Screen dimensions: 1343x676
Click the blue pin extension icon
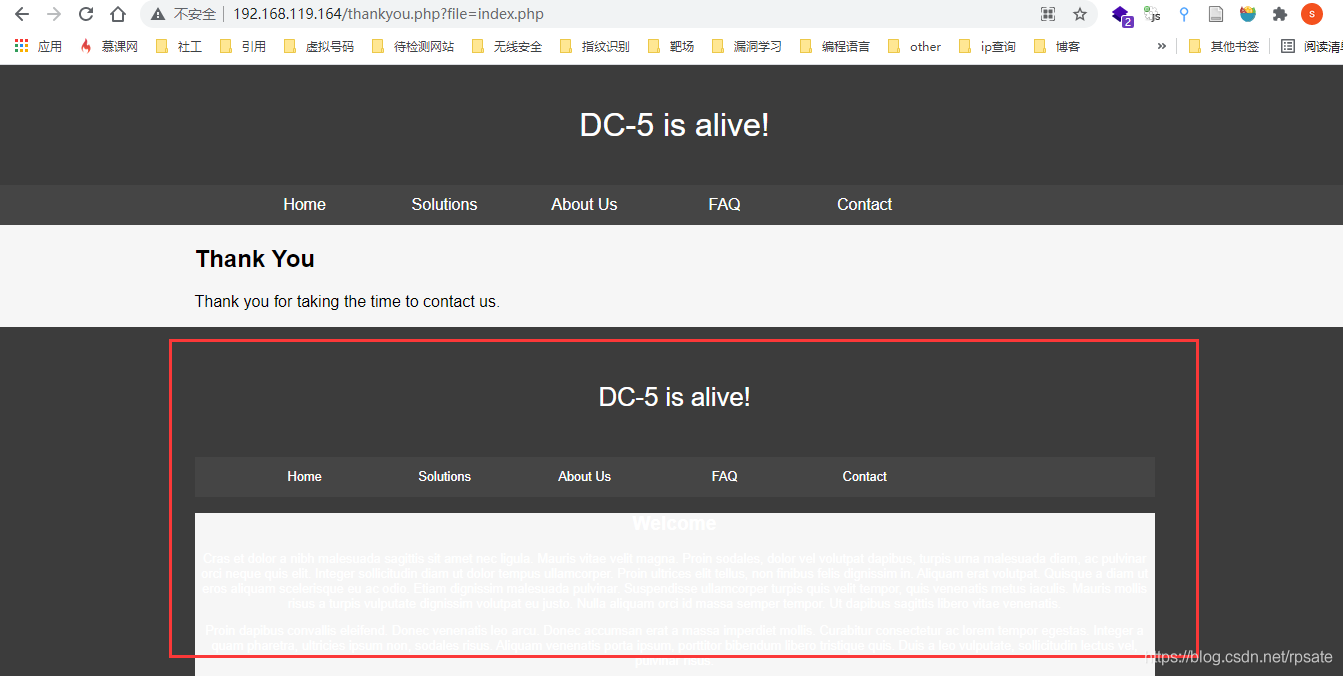click(1184, 14)
